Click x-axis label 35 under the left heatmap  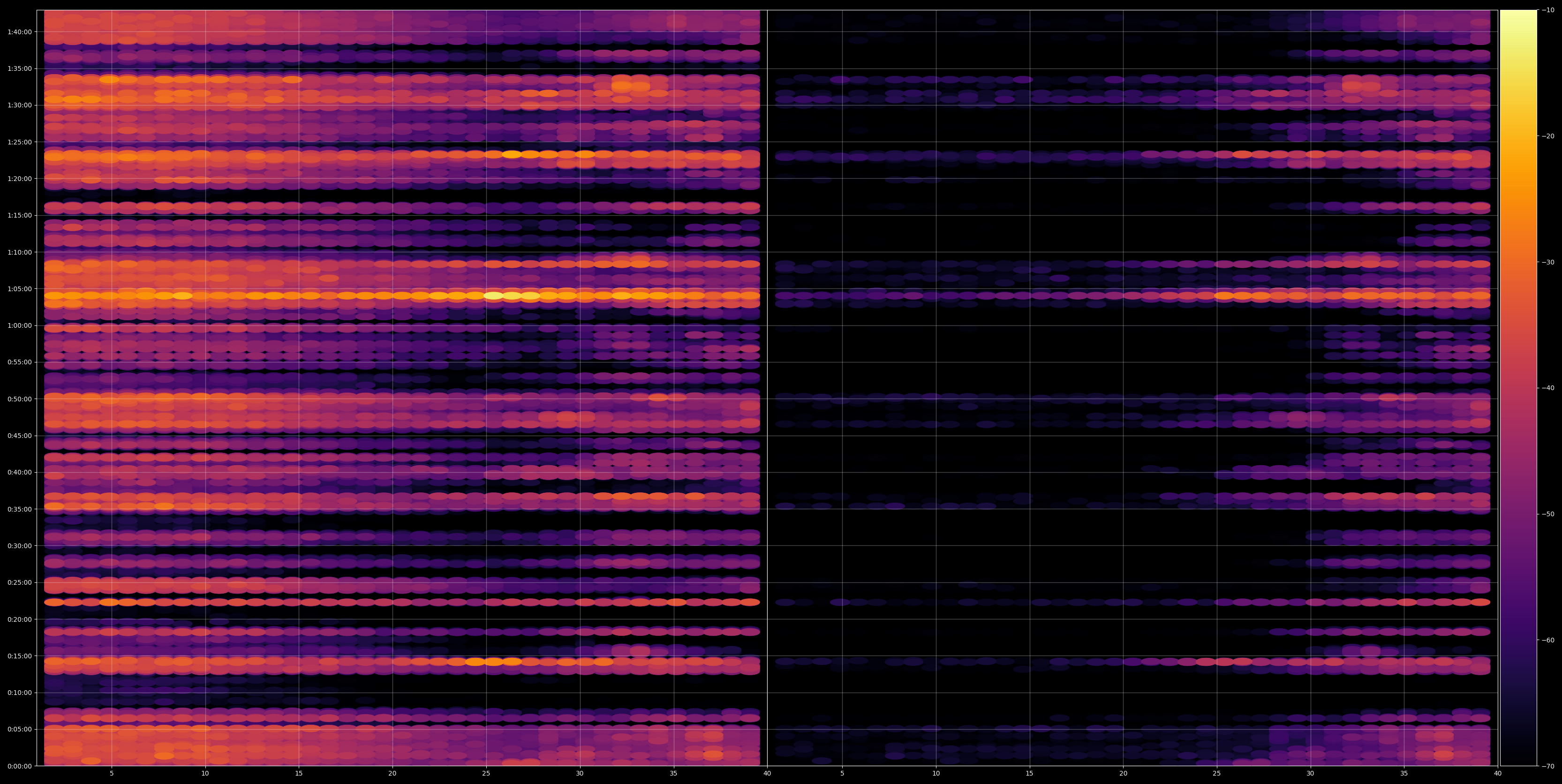[x=674, y=773]
